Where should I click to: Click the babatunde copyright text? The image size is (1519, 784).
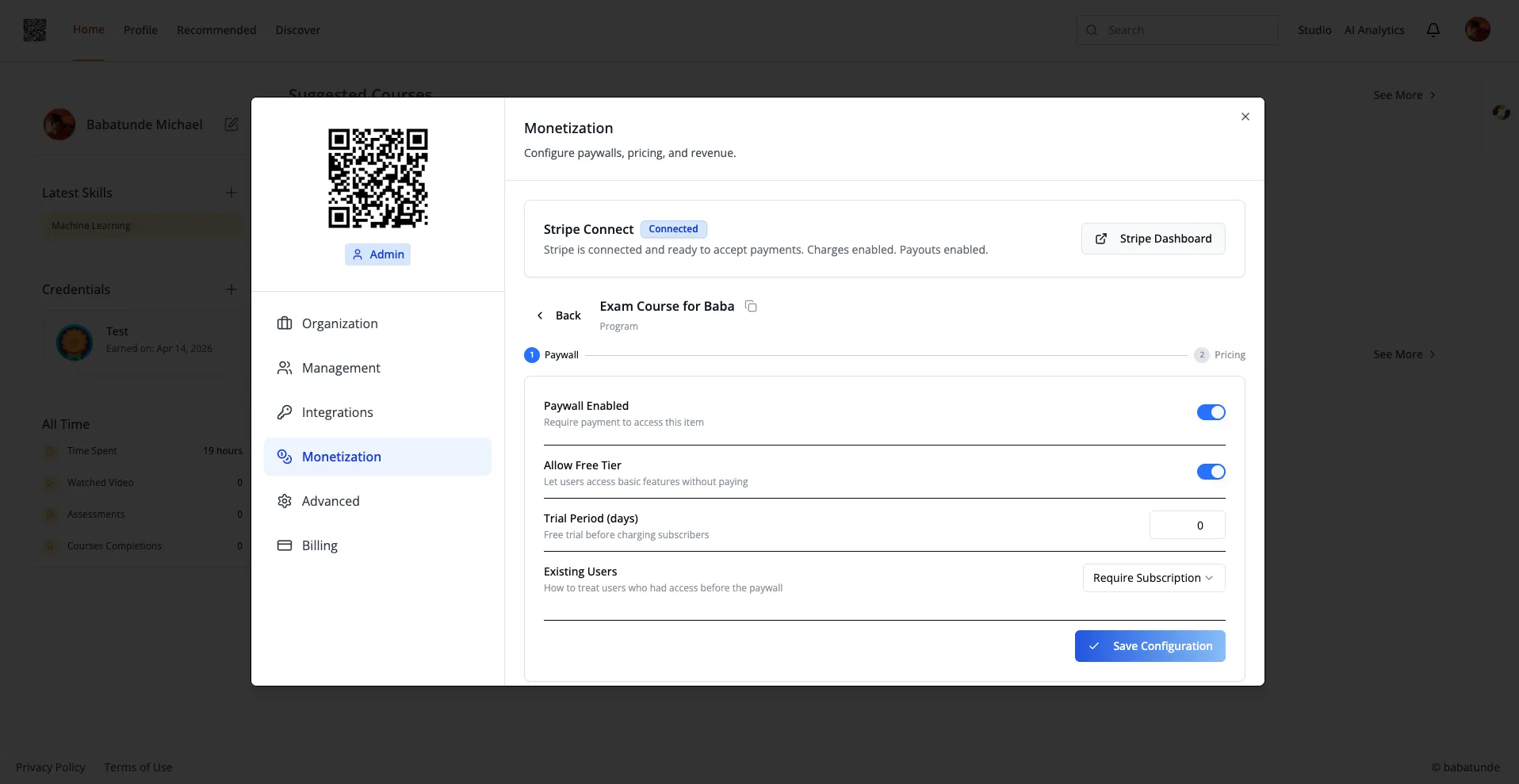[x=1465, y=767]
